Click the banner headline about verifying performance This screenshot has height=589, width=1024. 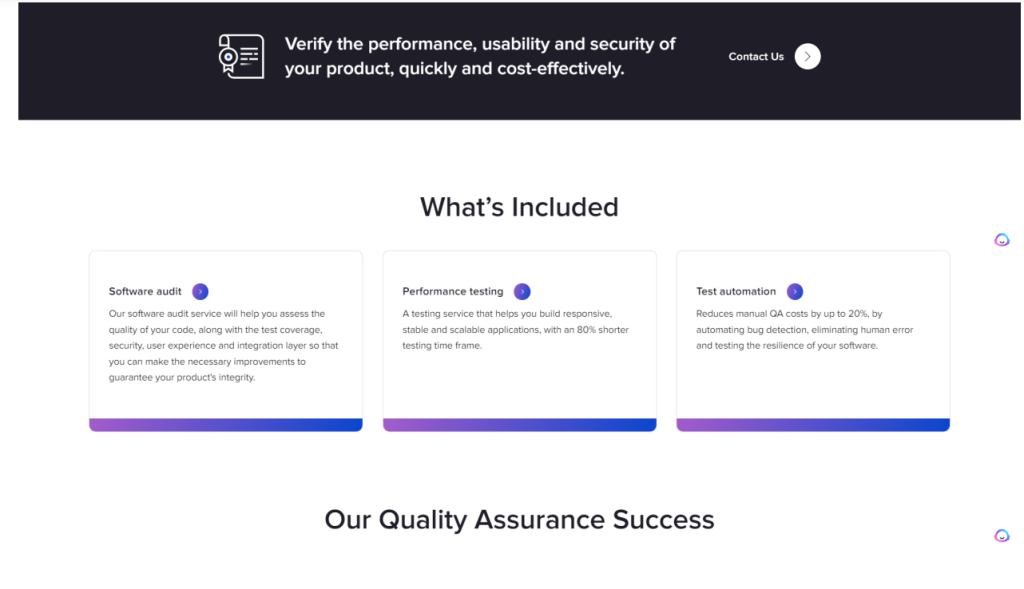click(x=480, y=56)
